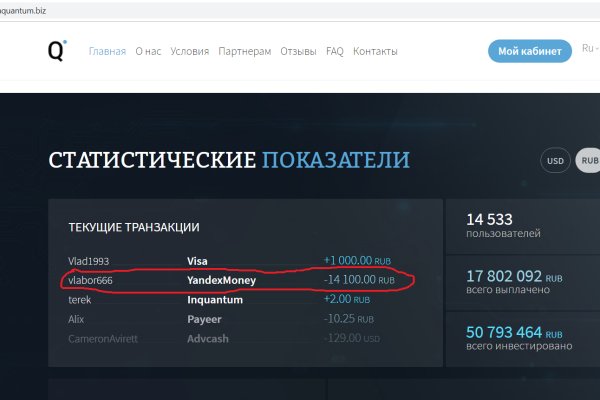
Task: Open the Условия navigation link
Action: pos(190,51)
